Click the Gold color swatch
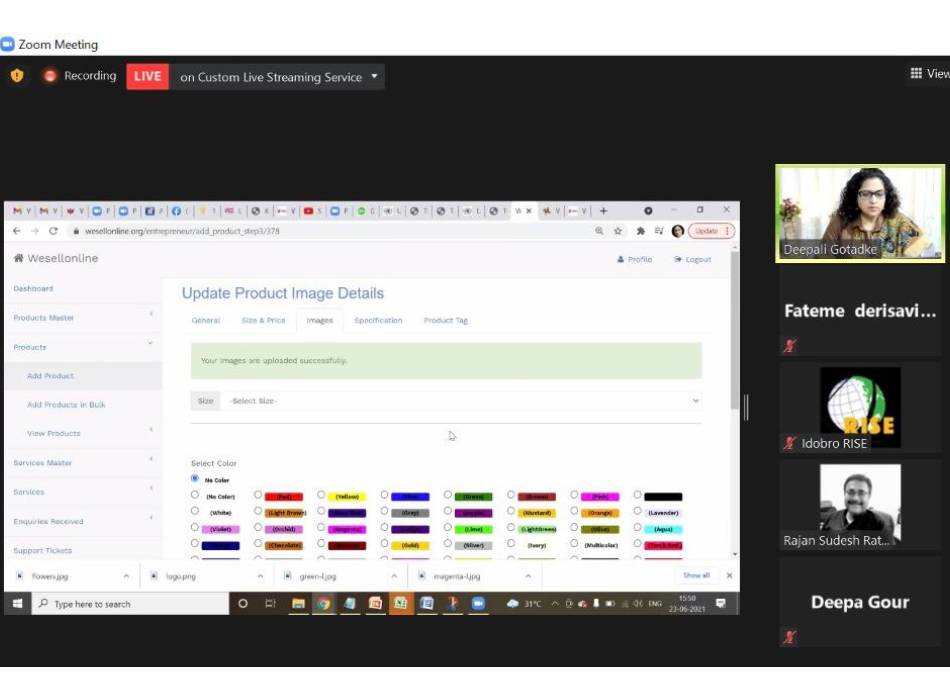The image size is (950, 700). (410, 545)
